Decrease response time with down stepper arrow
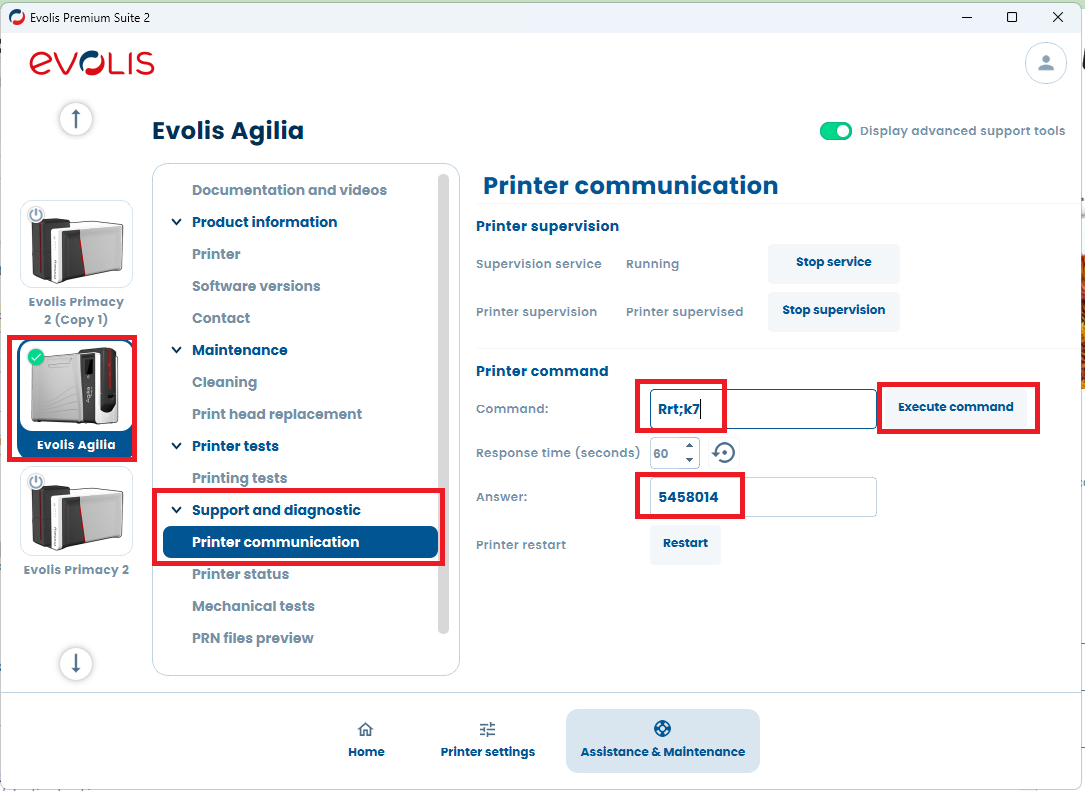Image resolution: width=1085 pixels, height=791 pixels. pos(689,460)
